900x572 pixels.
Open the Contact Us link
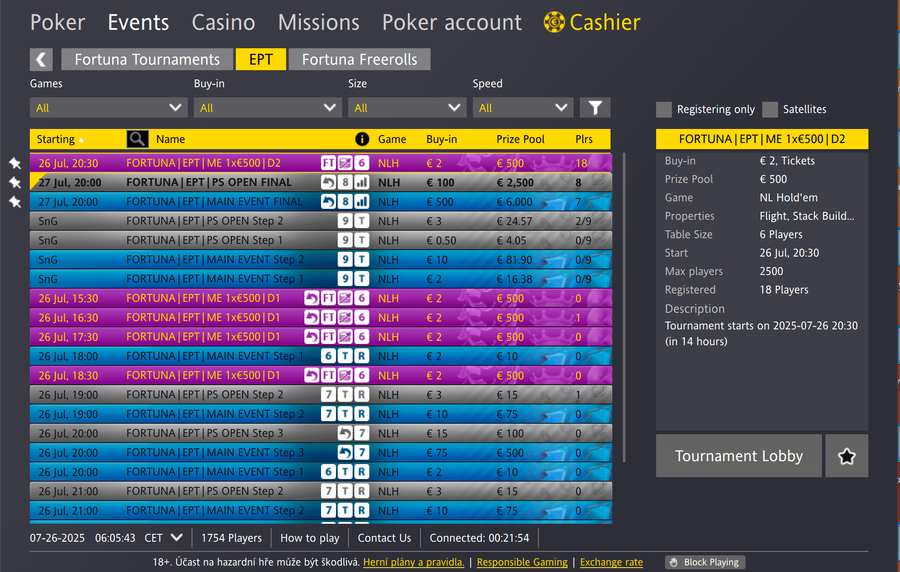(384, 538)
